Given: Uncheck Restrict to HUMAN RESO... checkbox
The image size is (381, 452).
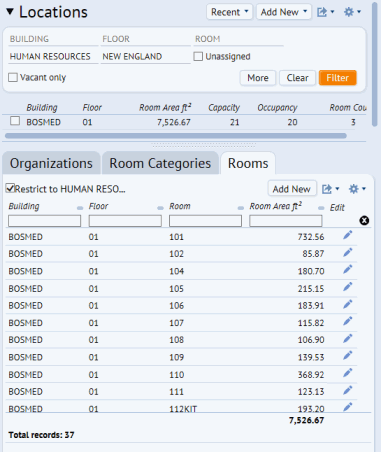Looking at the screenshot, I should [10, 188].
